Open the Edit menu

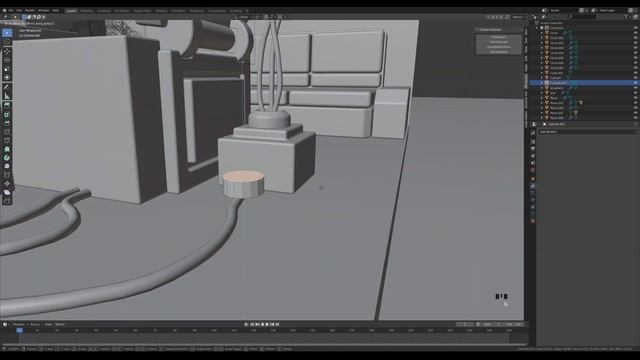click(x=19, y=11)
